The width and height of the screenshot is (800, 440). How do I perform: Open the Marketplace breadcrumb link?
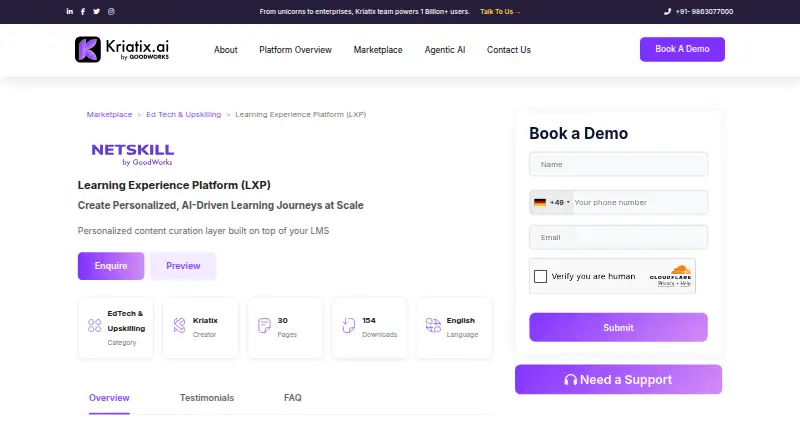pos(109,114)
